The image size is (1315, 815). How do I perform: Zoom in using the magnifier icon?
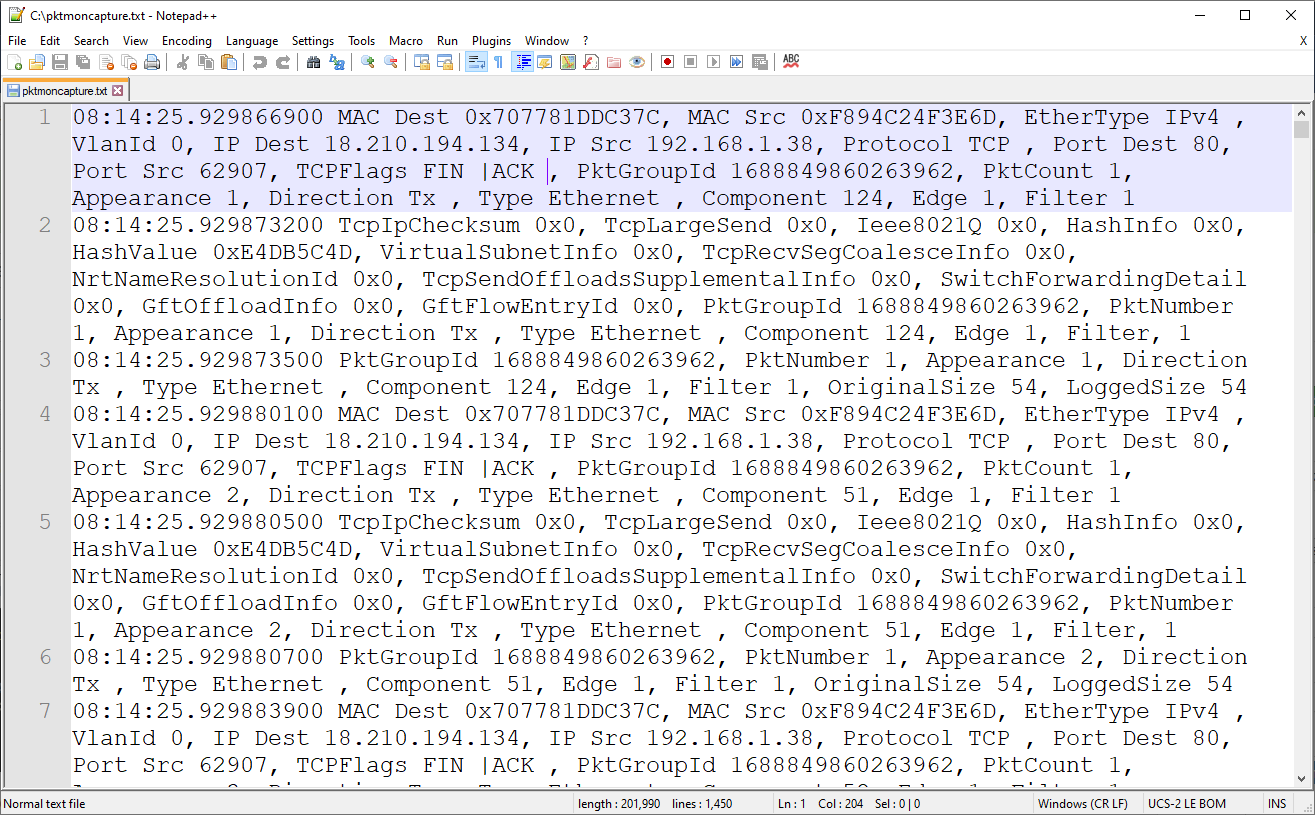click(x=366, y=61)
